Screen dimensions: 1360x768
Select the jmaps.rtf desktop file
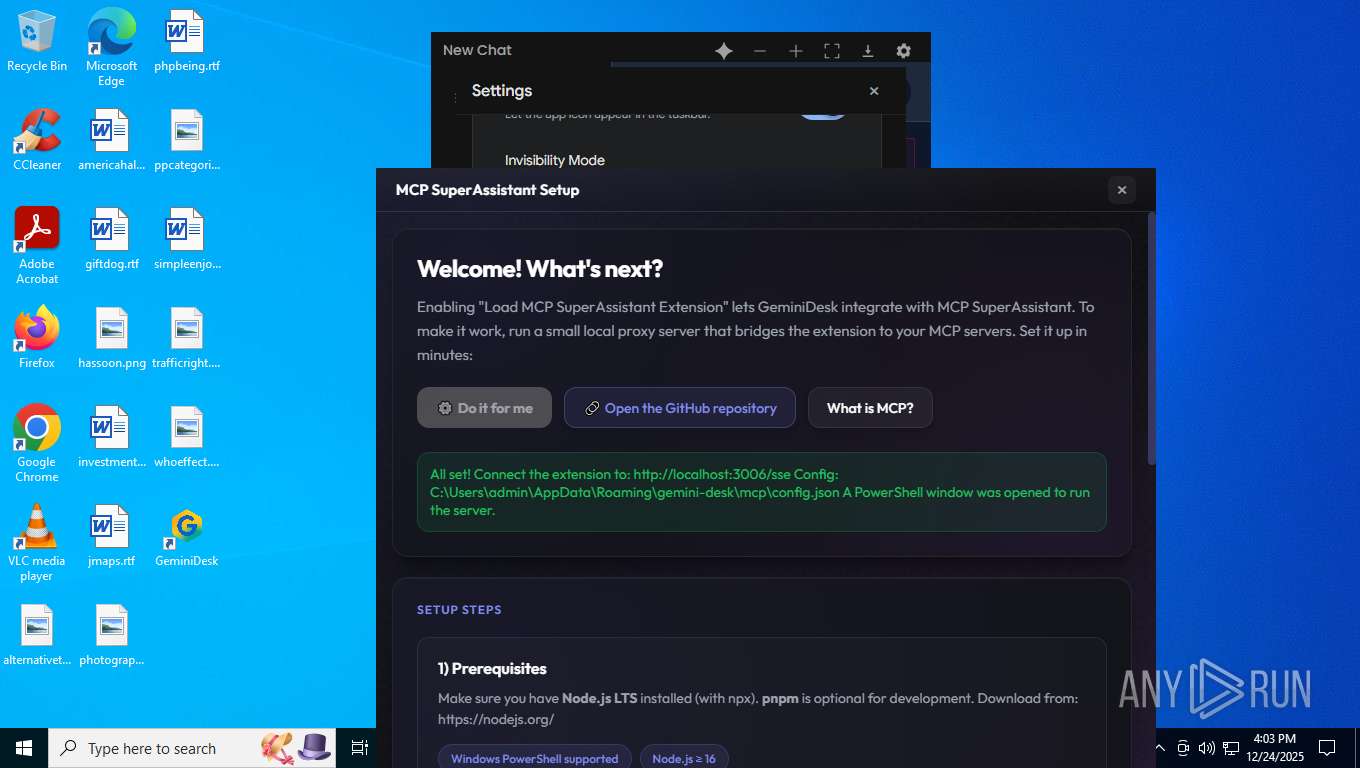[111, 536]
